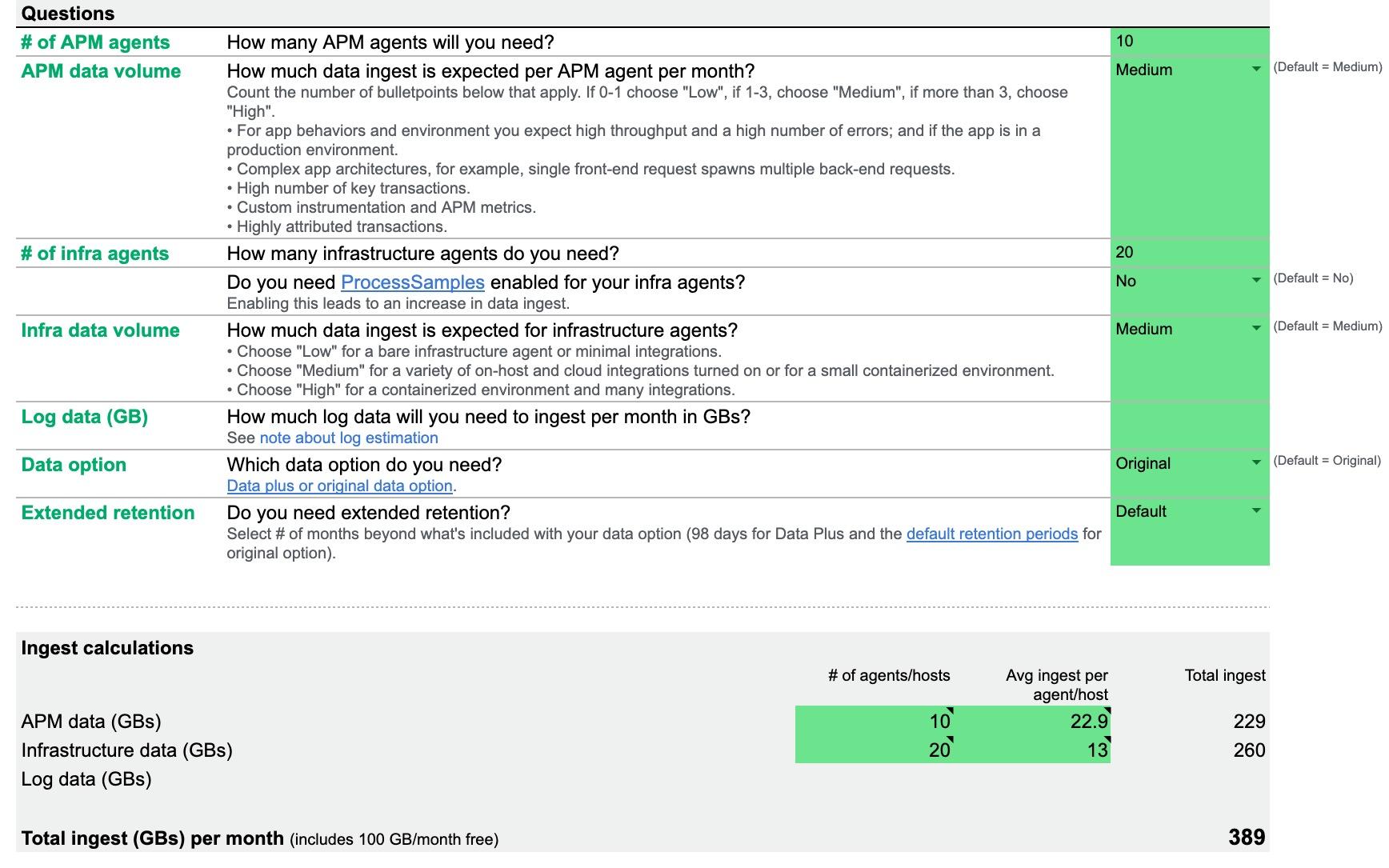Open the default retention periods link
This screenshot has width=1389, height=868.
(x=992, y=534)
